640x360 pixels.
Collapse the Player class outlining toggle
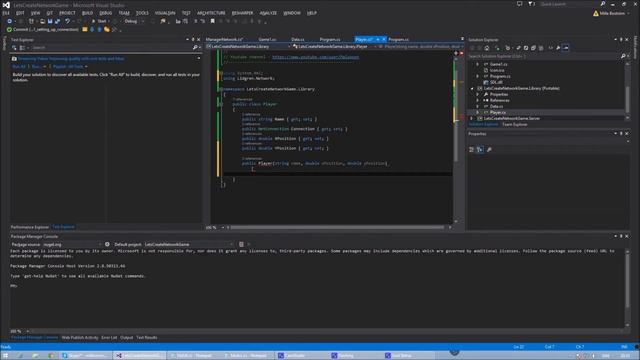pyautogui.click(x=221, y=104)
